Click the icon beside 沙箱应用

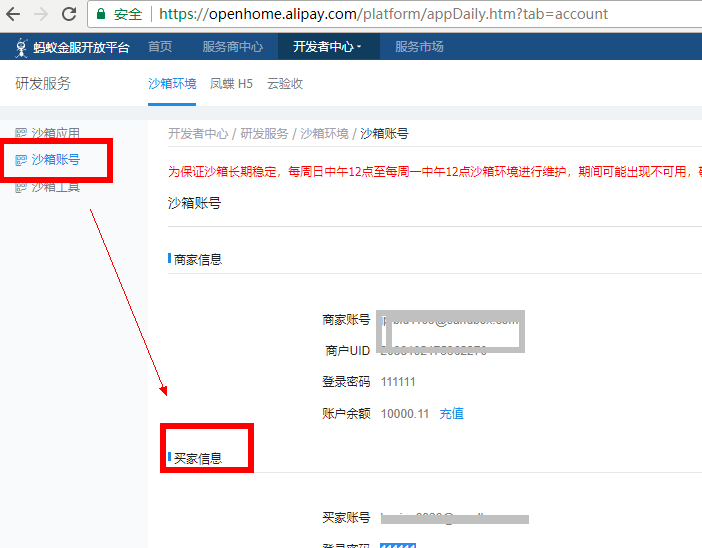[21, 133]
